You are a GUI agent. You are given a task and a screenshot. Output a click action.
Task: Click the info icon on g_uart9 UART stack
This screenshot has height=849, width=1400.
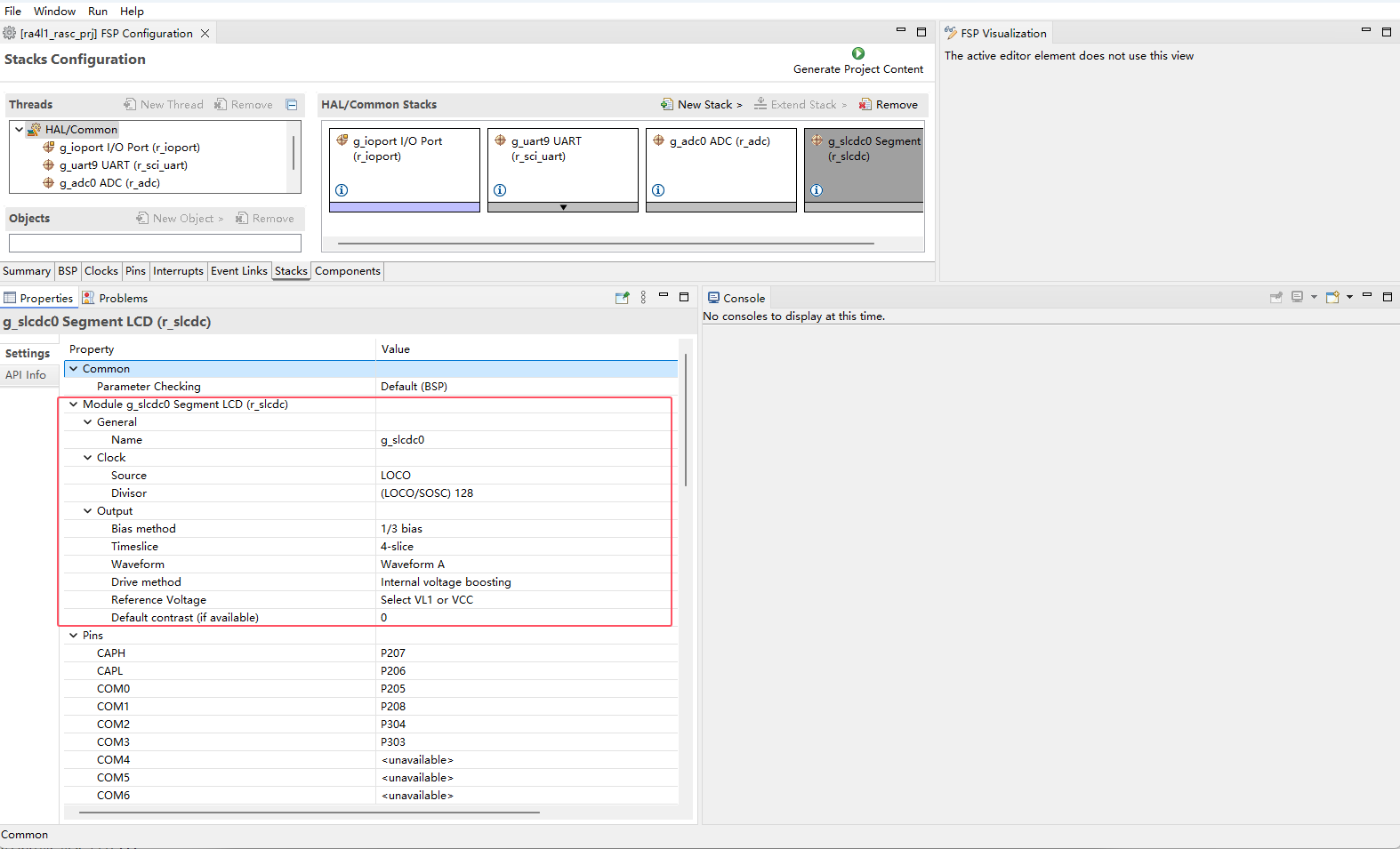pyautogui.click(x=500, y=190)
